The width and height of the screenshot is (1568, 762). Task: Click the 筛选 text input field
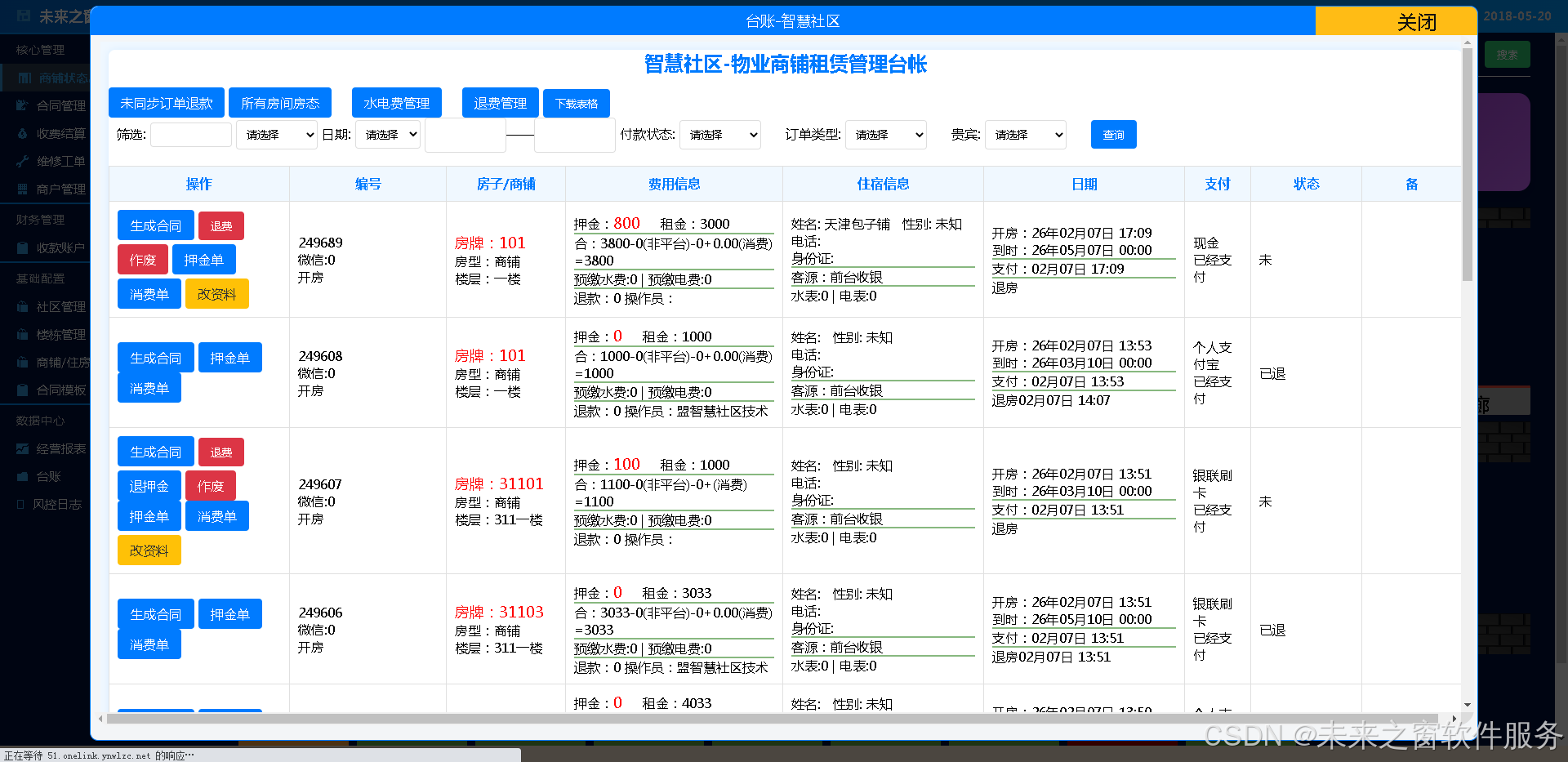tap(191, 135)
